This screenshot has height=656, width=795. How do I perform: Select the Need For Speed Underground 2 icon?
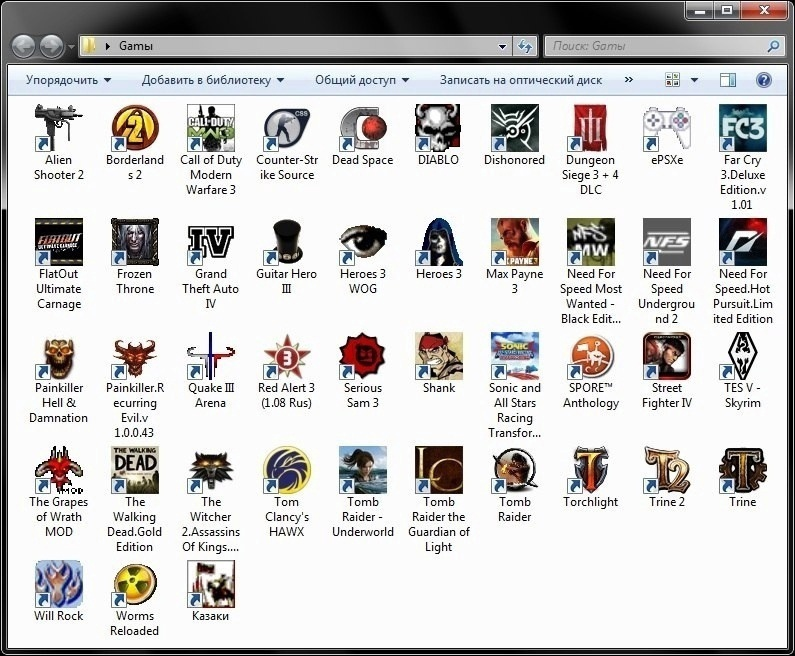(667, 242)
